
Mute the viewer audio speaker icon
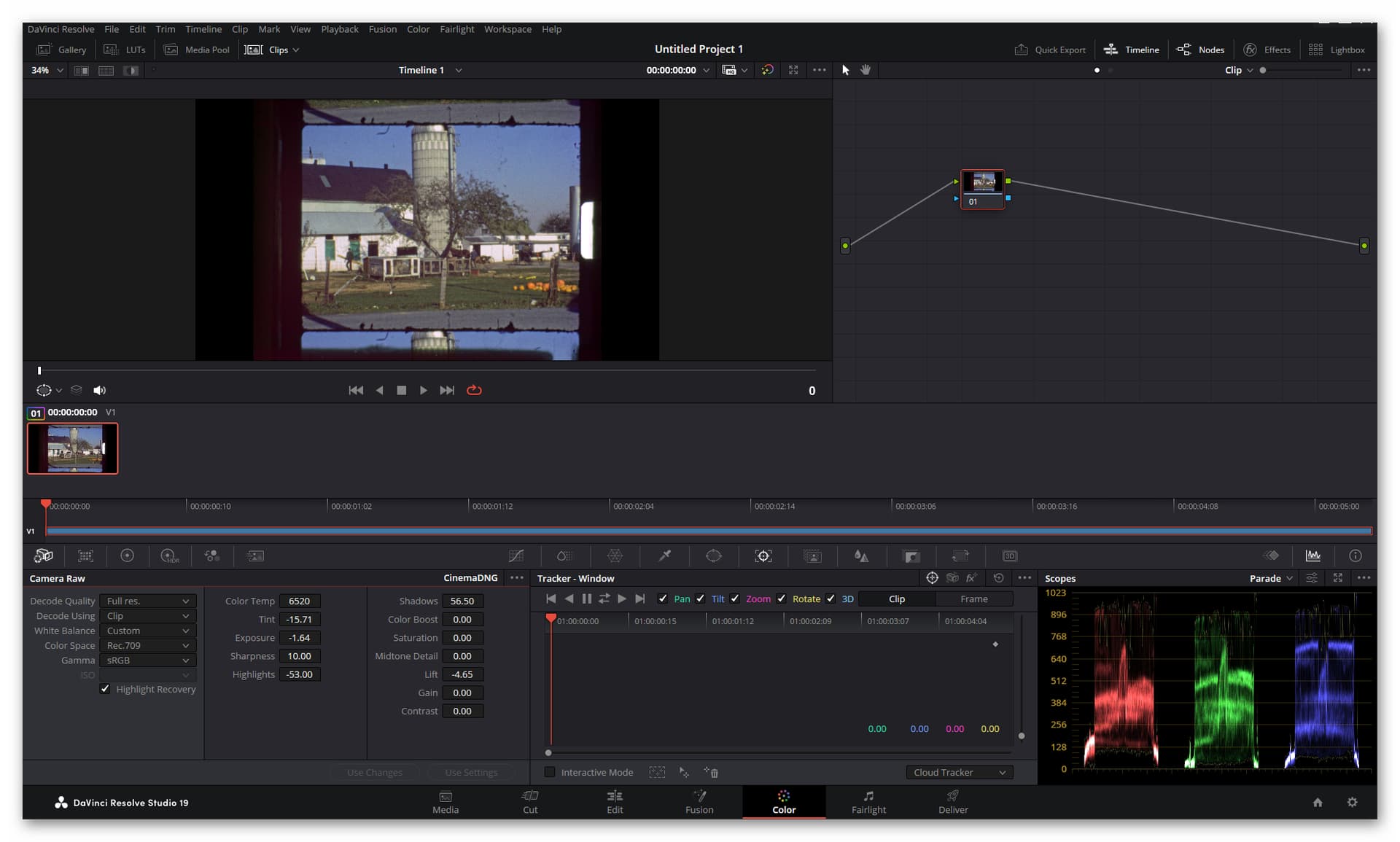[x=100, y=390]
